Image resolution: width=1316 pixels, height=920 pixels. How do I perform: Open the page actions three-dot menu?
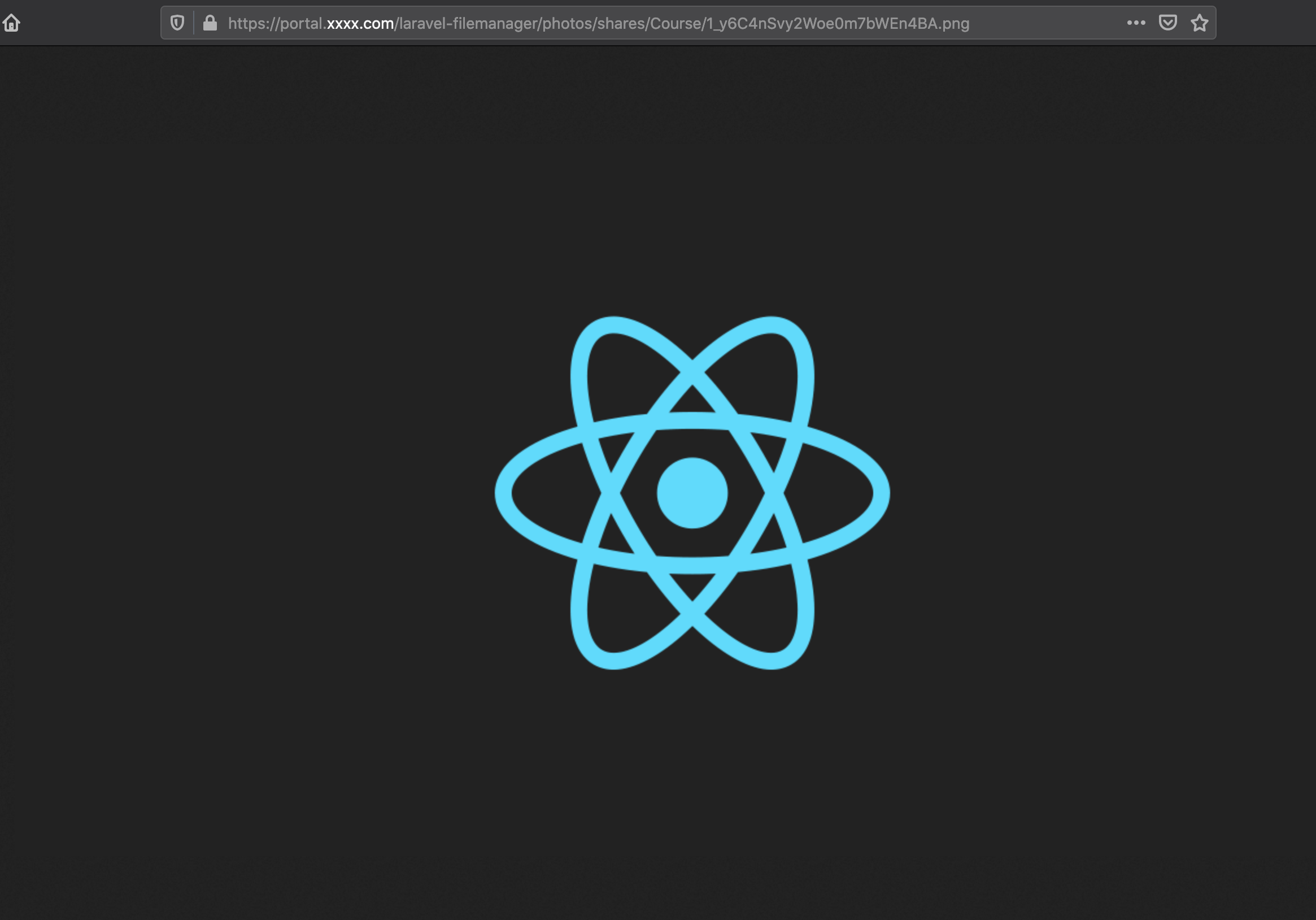1136,23
